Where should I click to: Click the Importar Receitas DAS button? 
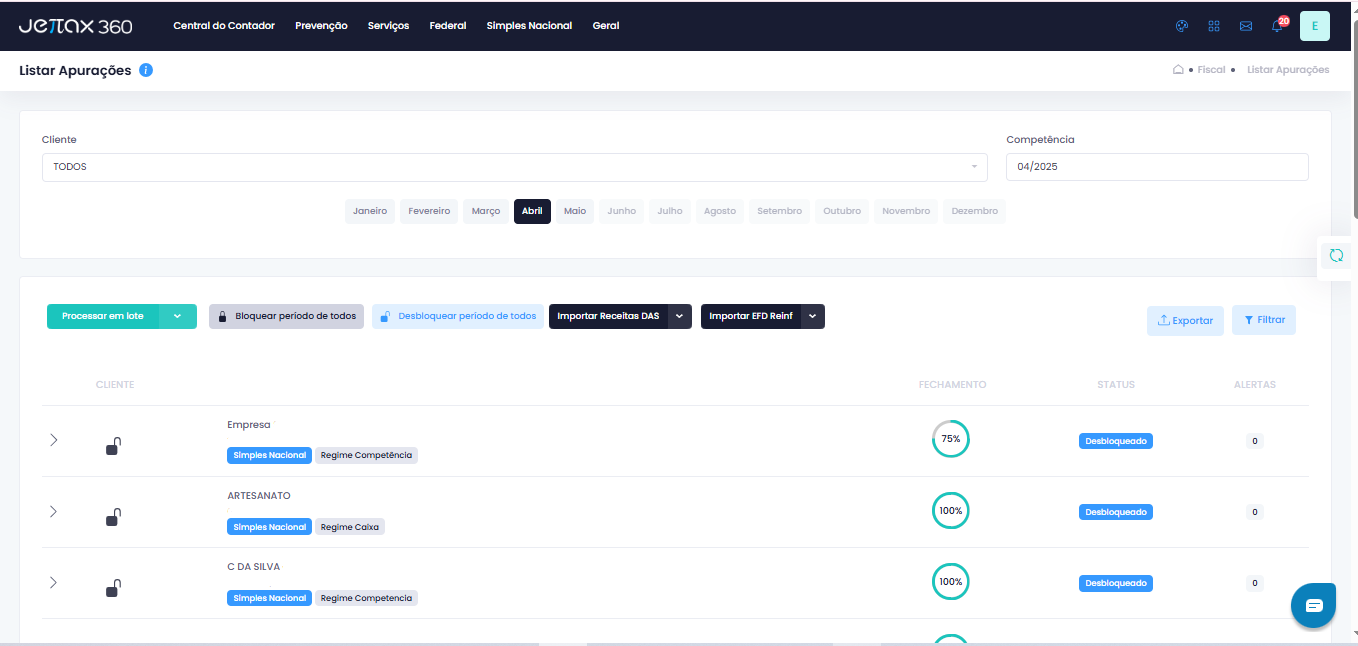tap(608, 316)
